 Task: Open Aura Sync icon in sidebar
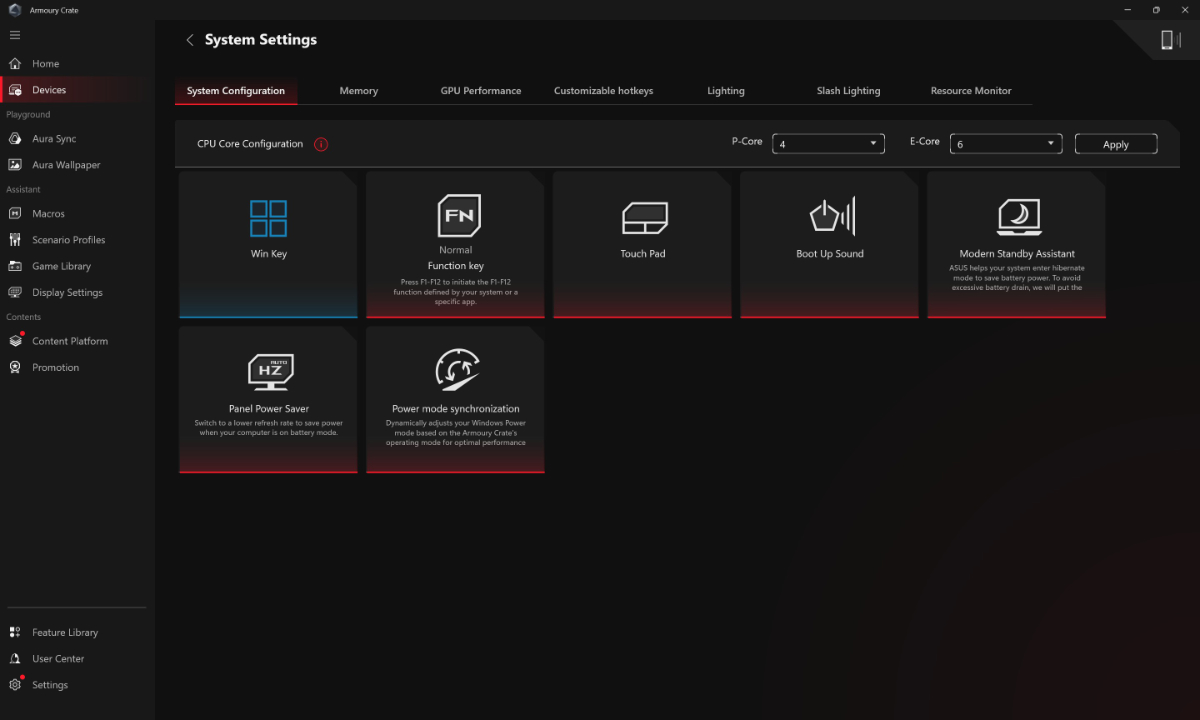tap(15, 139)
